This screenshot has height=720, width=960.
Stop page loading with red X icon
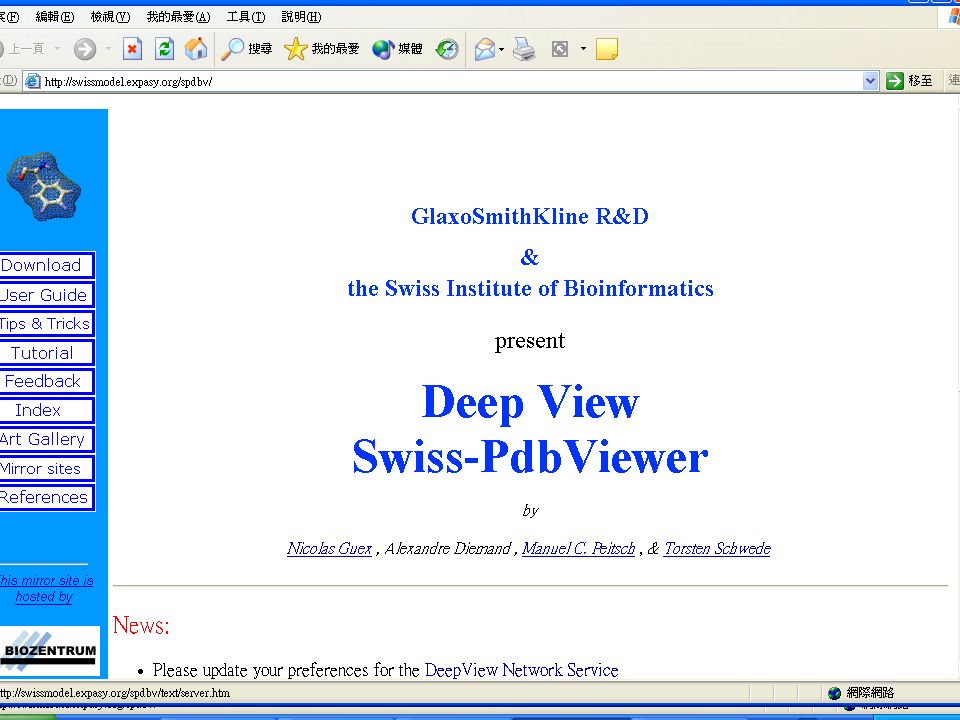[132, 49]
